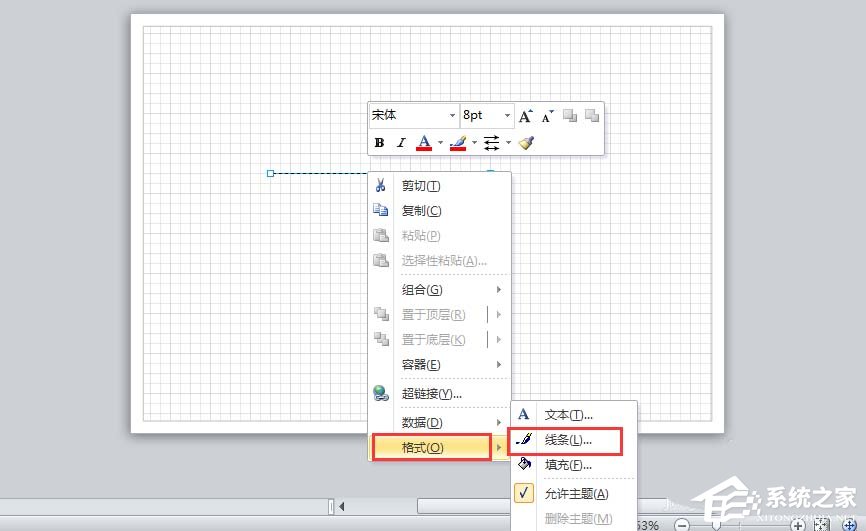The width and height of the screenshot is (866, 531).
Task: Click the 线条 pen icon in submenu
Action: 524,439
